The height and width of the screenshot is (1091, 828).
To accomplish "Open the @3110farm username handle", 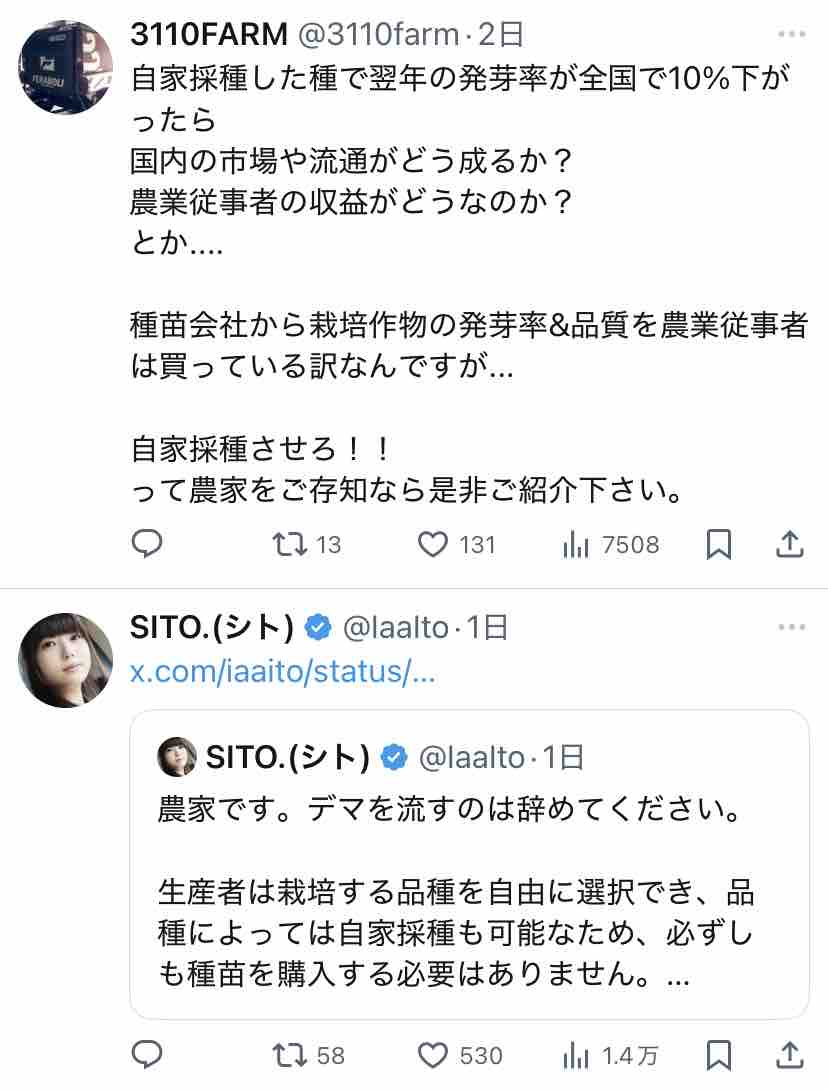I will [x=379, y=34].
